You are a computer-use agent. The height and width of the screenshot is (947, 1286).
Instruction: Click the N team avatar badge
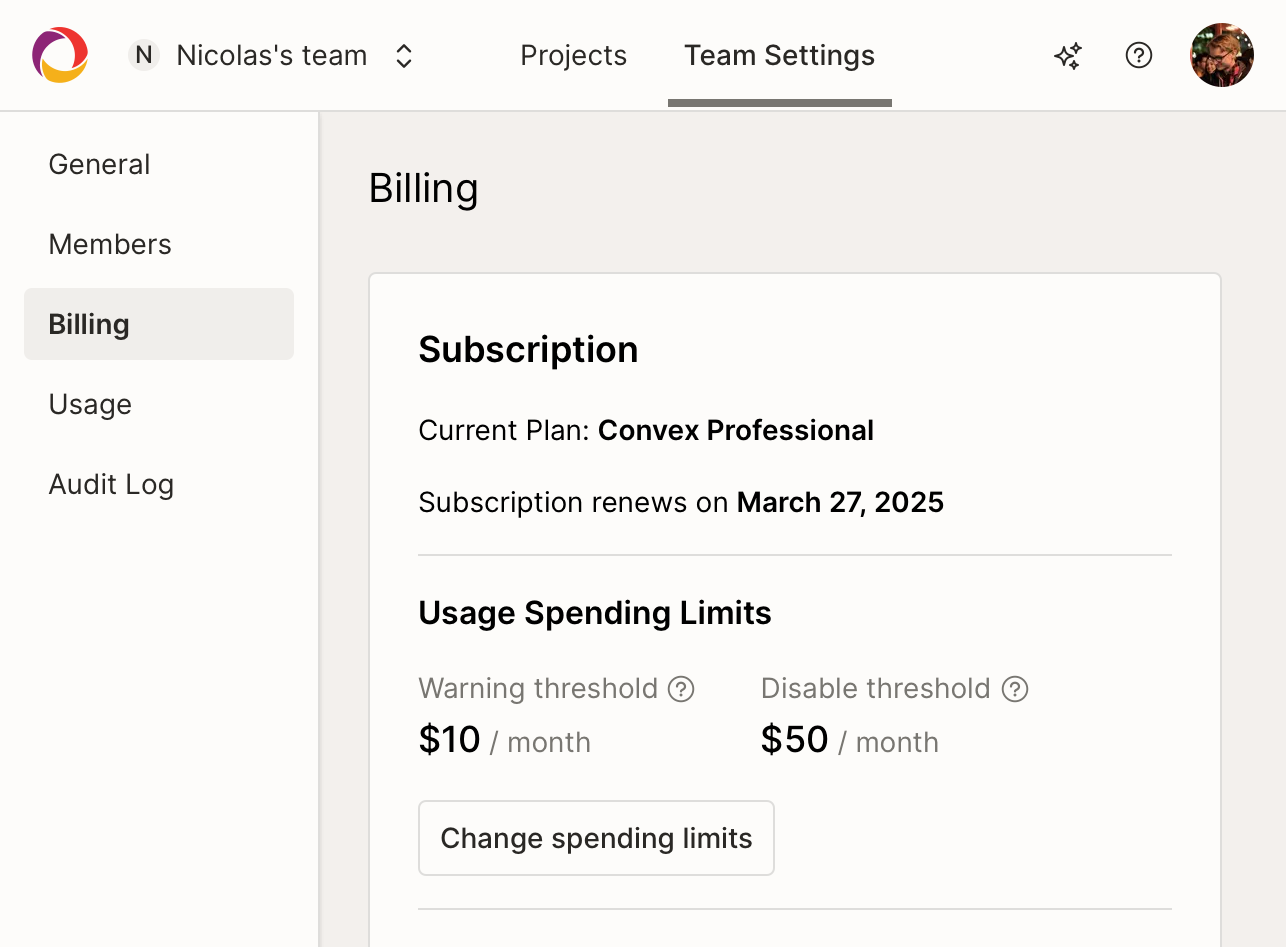pos(144,55)
